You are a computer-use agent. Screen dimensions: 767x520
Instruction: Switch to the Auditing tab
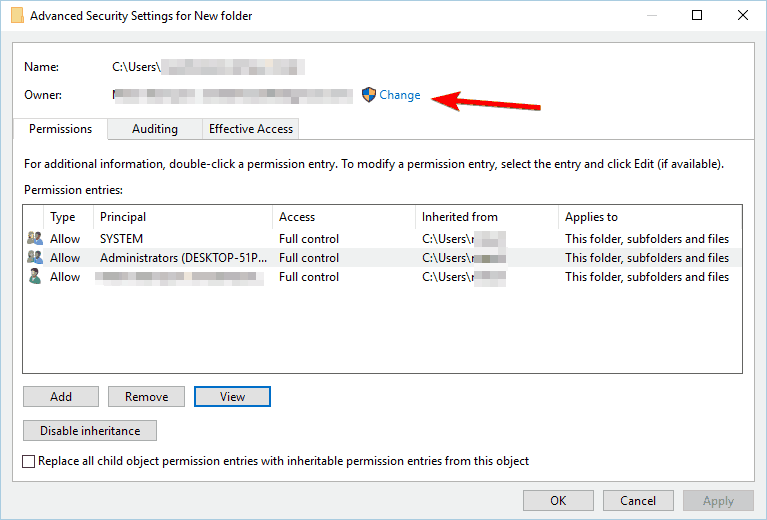[154, 129]
